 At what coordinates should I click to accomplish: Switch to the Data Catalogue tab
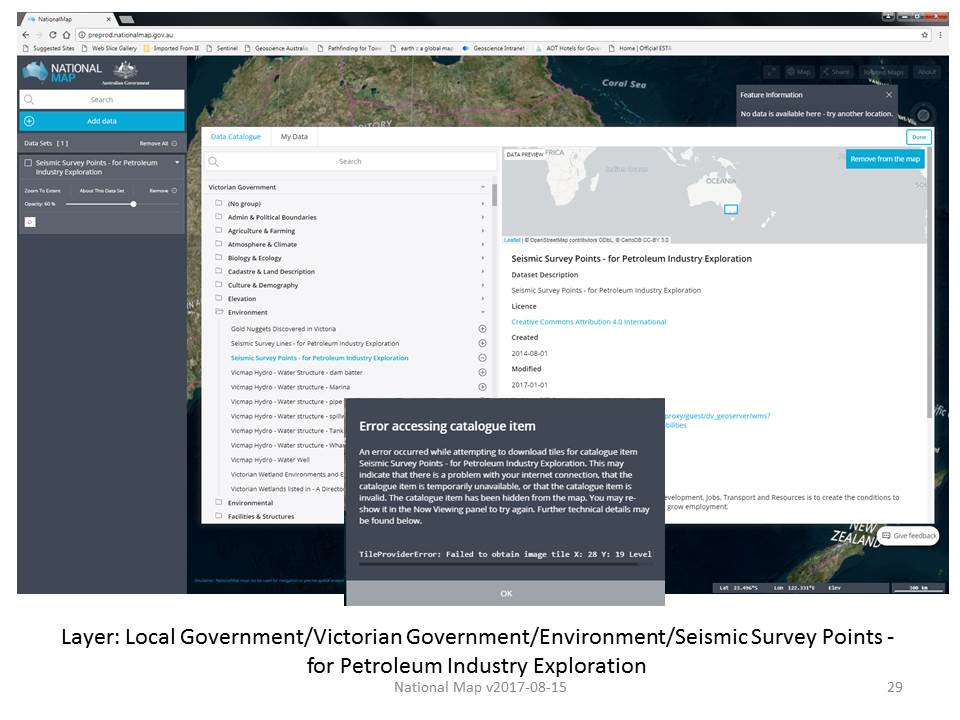coord(236,137)
